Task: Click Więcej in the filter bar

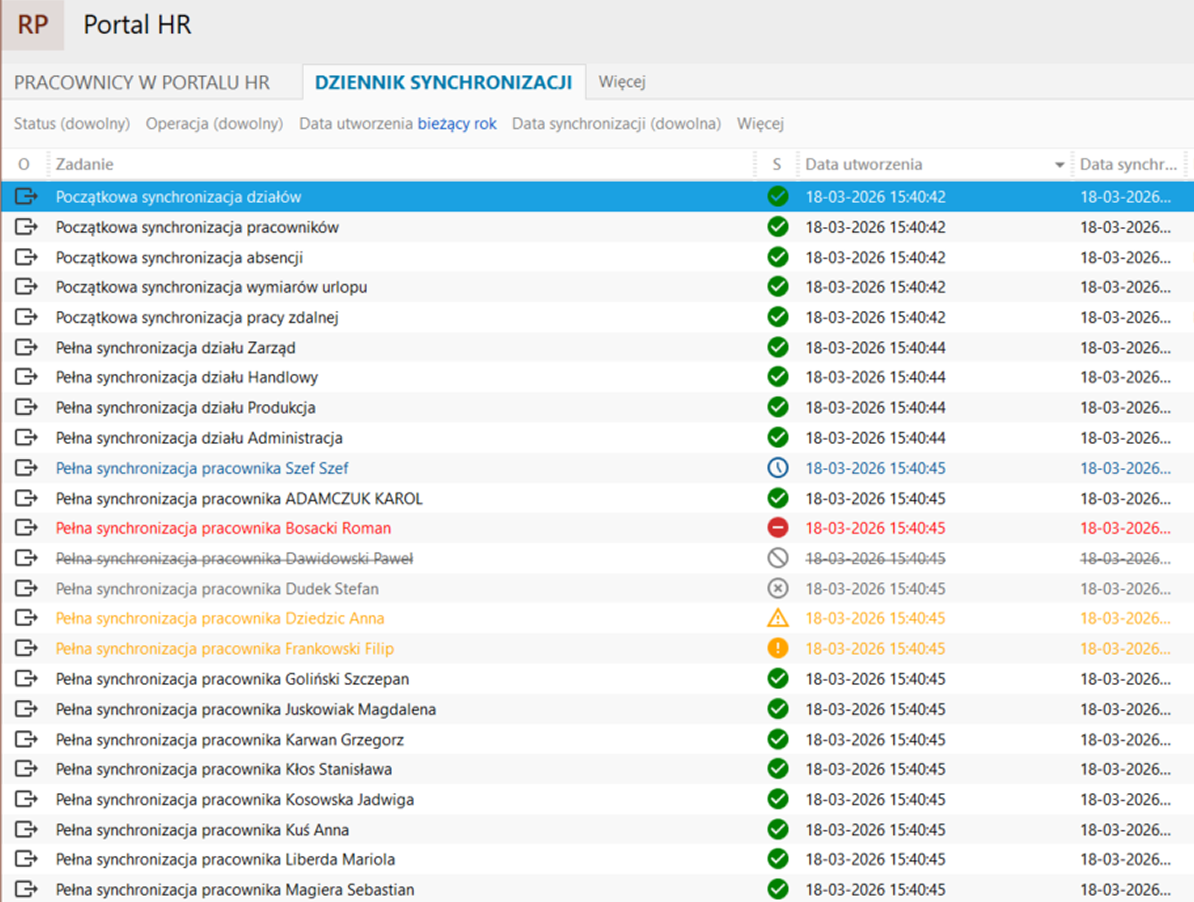Action: (x=760, y=124)
